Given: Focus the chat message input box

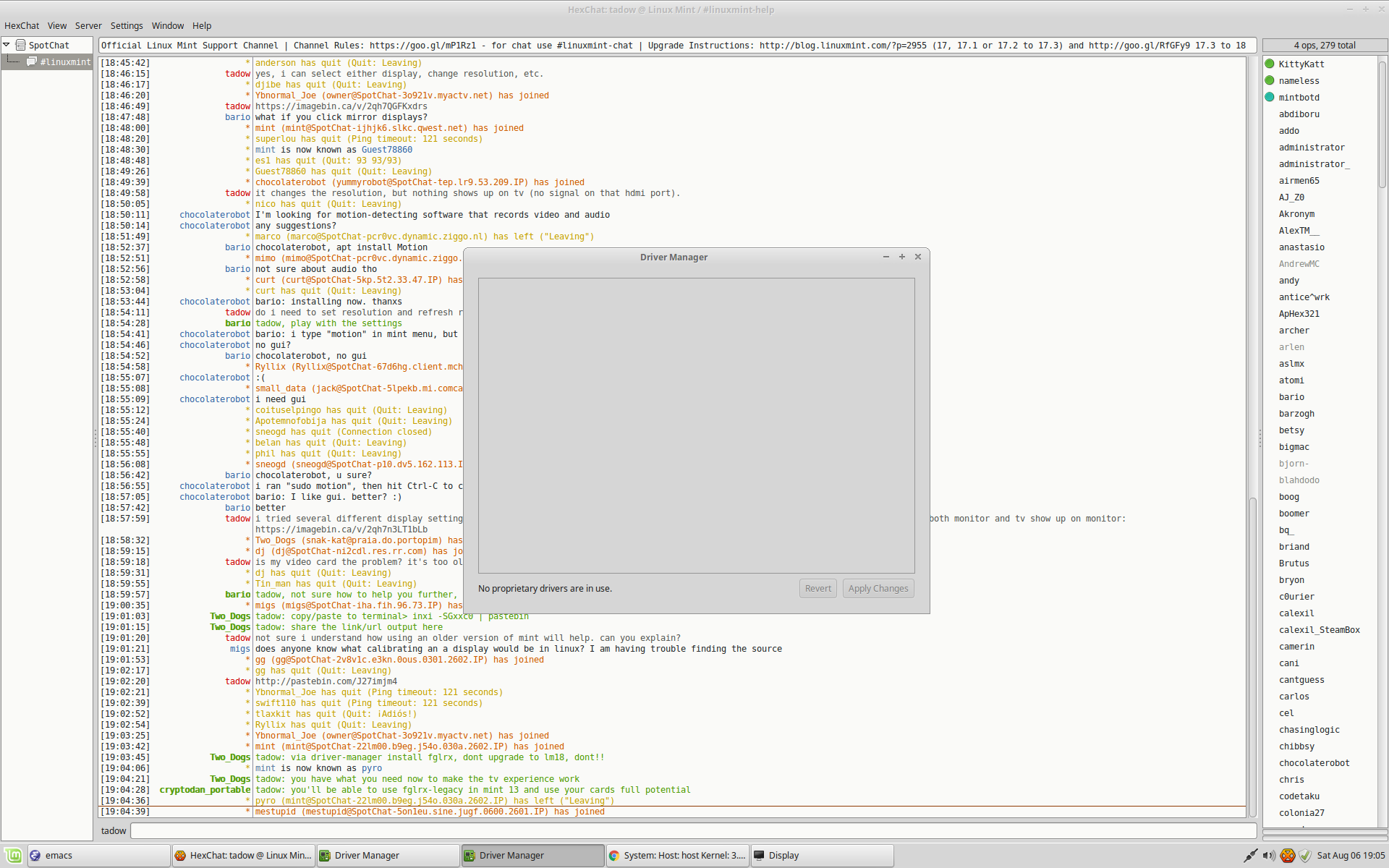Looking at the screenshot, I should (693, 830).
